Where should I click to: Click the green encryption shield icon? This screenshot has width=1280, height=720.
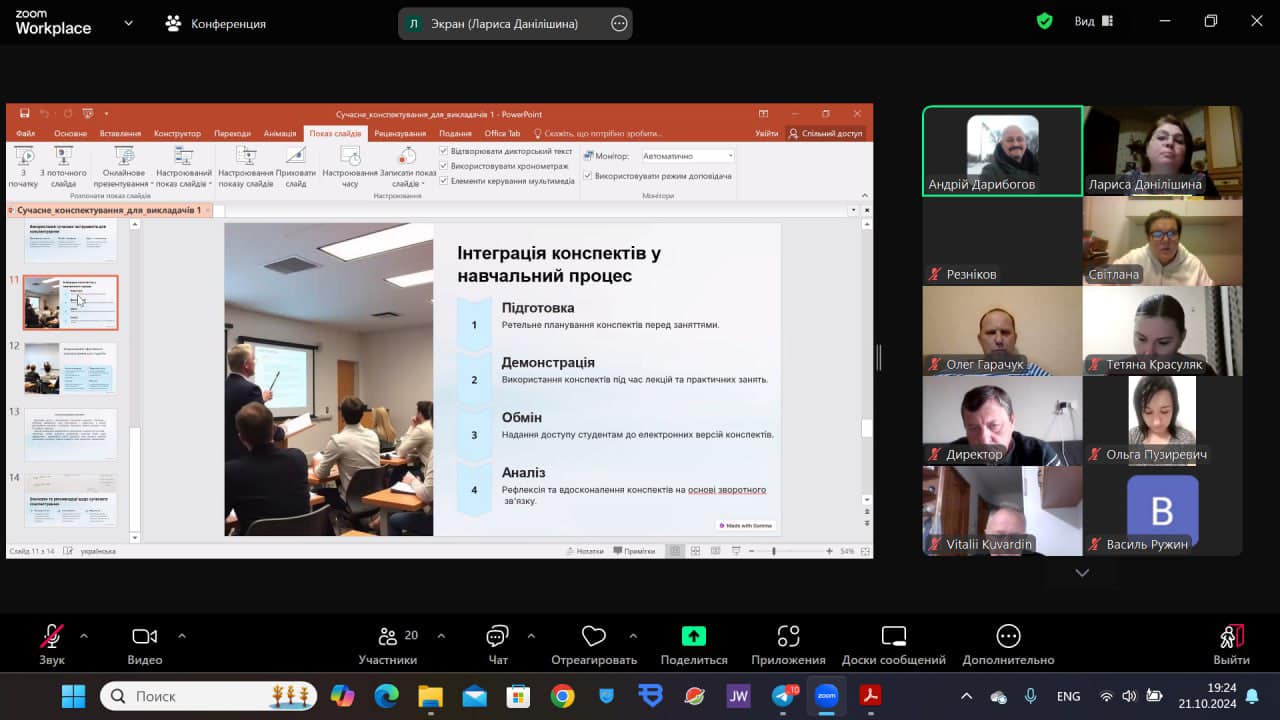coord(1044,21)
